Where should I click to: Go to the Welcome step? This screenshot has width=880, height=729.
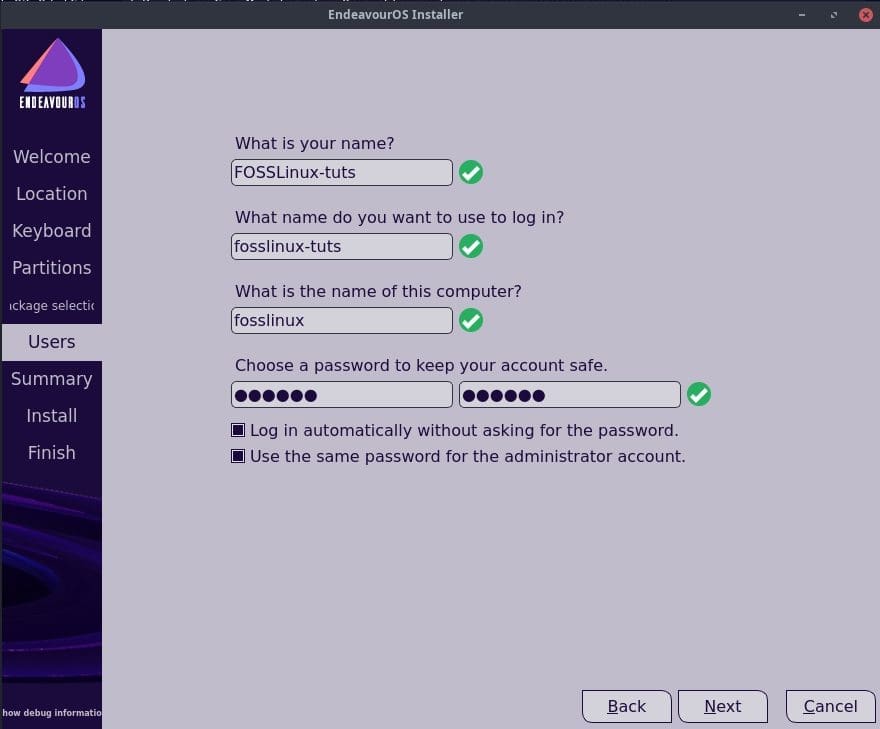tap(52, 157)
